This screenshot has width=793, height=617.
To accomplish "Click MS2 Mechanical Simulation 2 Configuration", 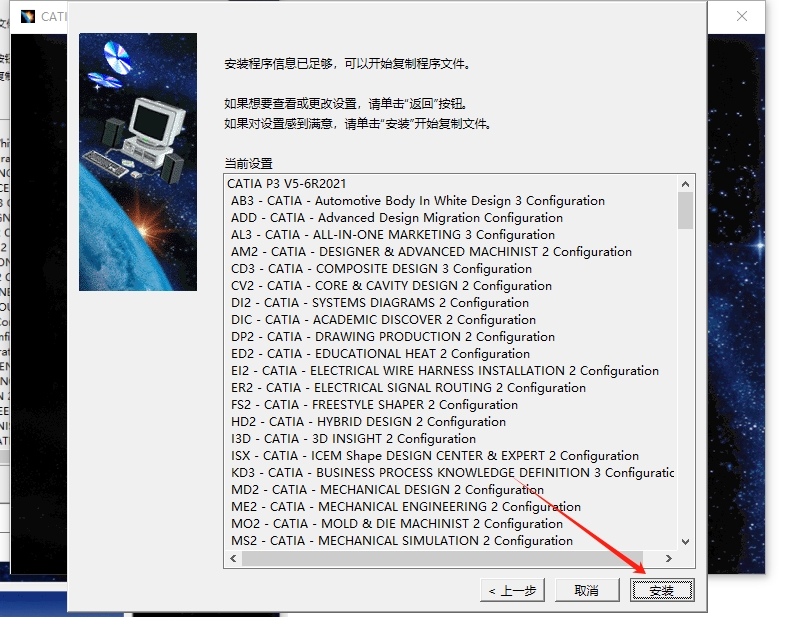I will [x=401, y=541].
